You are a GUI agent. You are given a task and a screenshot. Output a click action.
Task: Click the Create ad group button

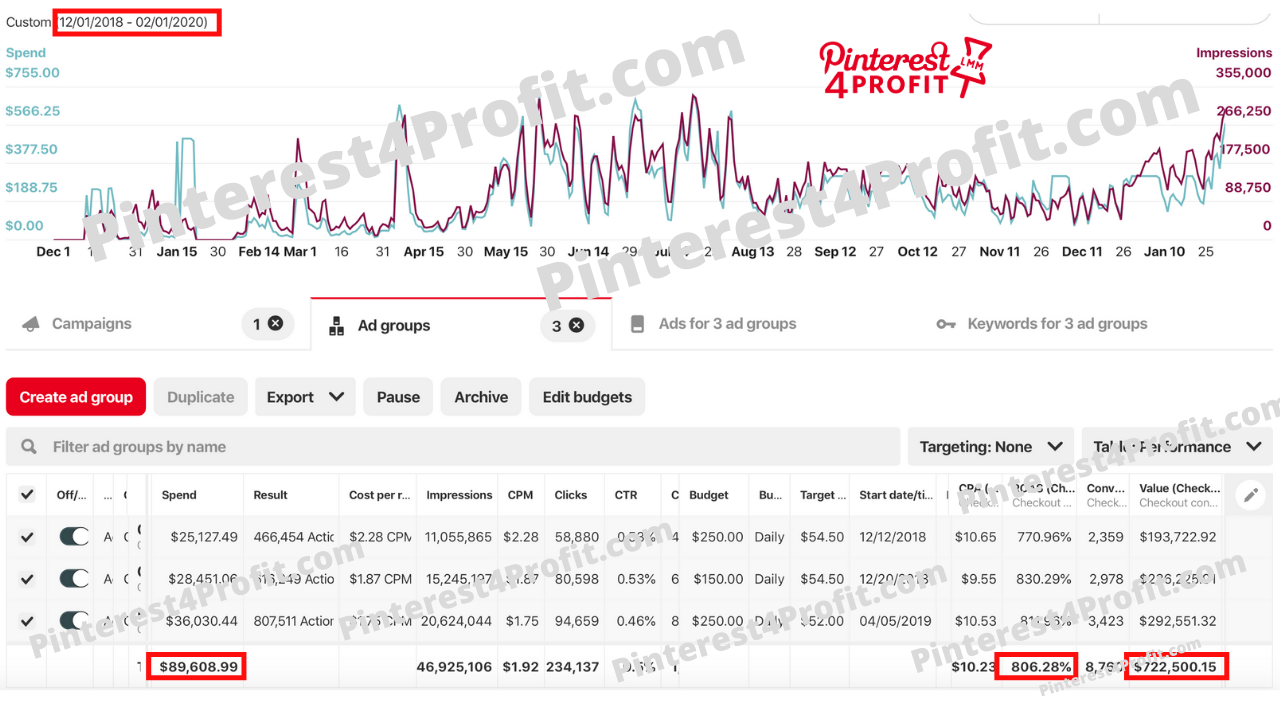point(76,397)
